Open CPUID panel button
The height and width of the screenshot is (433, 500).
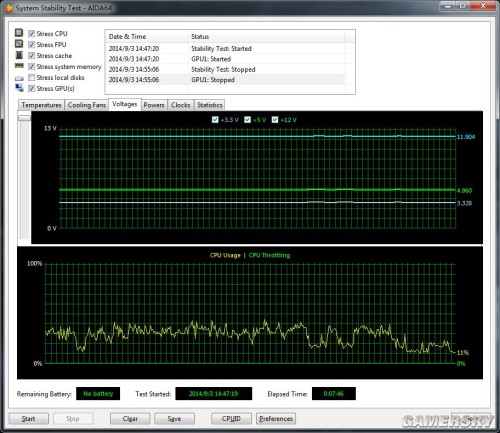[231, 419]
